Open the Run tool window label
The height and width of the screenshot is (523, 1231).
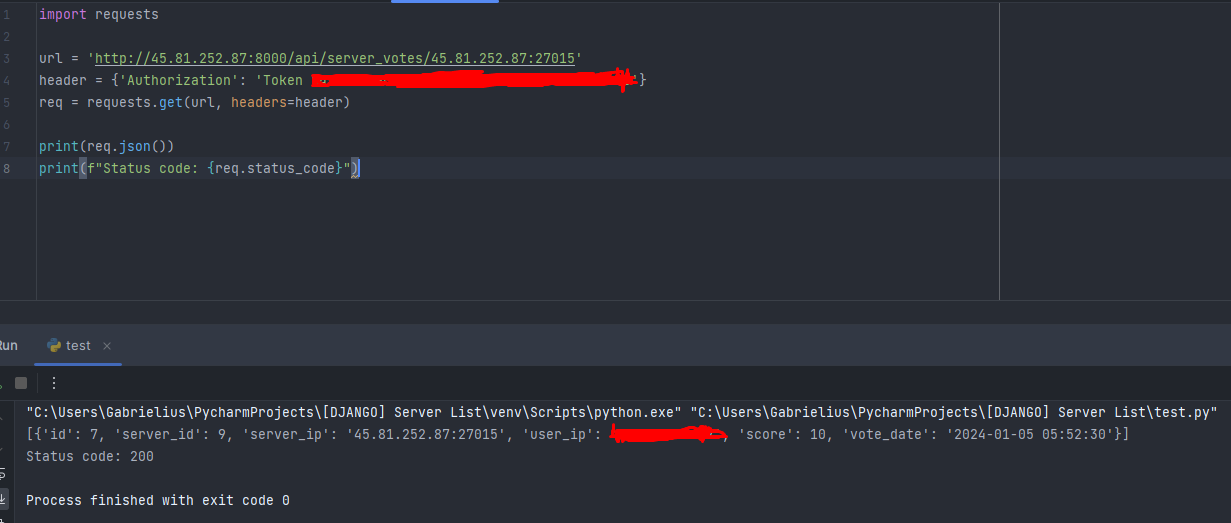(x=8, y=346)
